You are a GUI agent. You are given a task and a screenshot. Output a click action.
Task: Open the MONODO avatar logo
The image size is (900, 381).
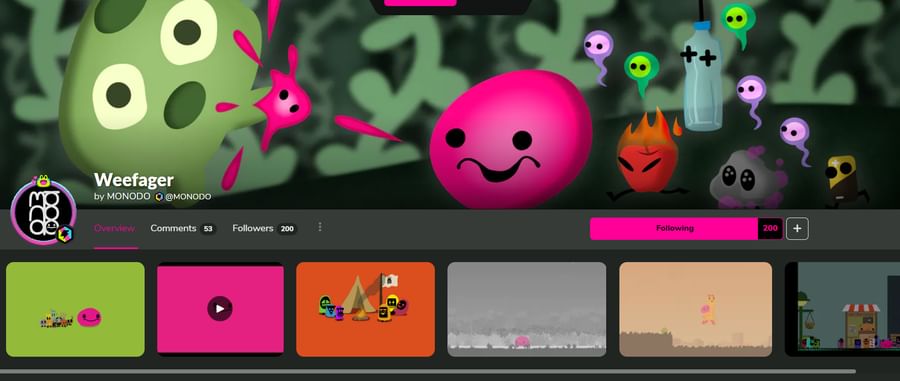point(43,211)
